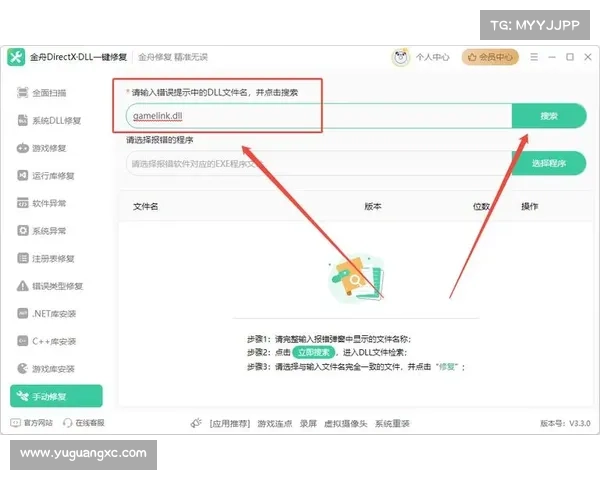Image resolution: width=600 pixels, height=480 pixels.
Task: Click the .NET库安装 sidebar icon
Action: [23, 313]
